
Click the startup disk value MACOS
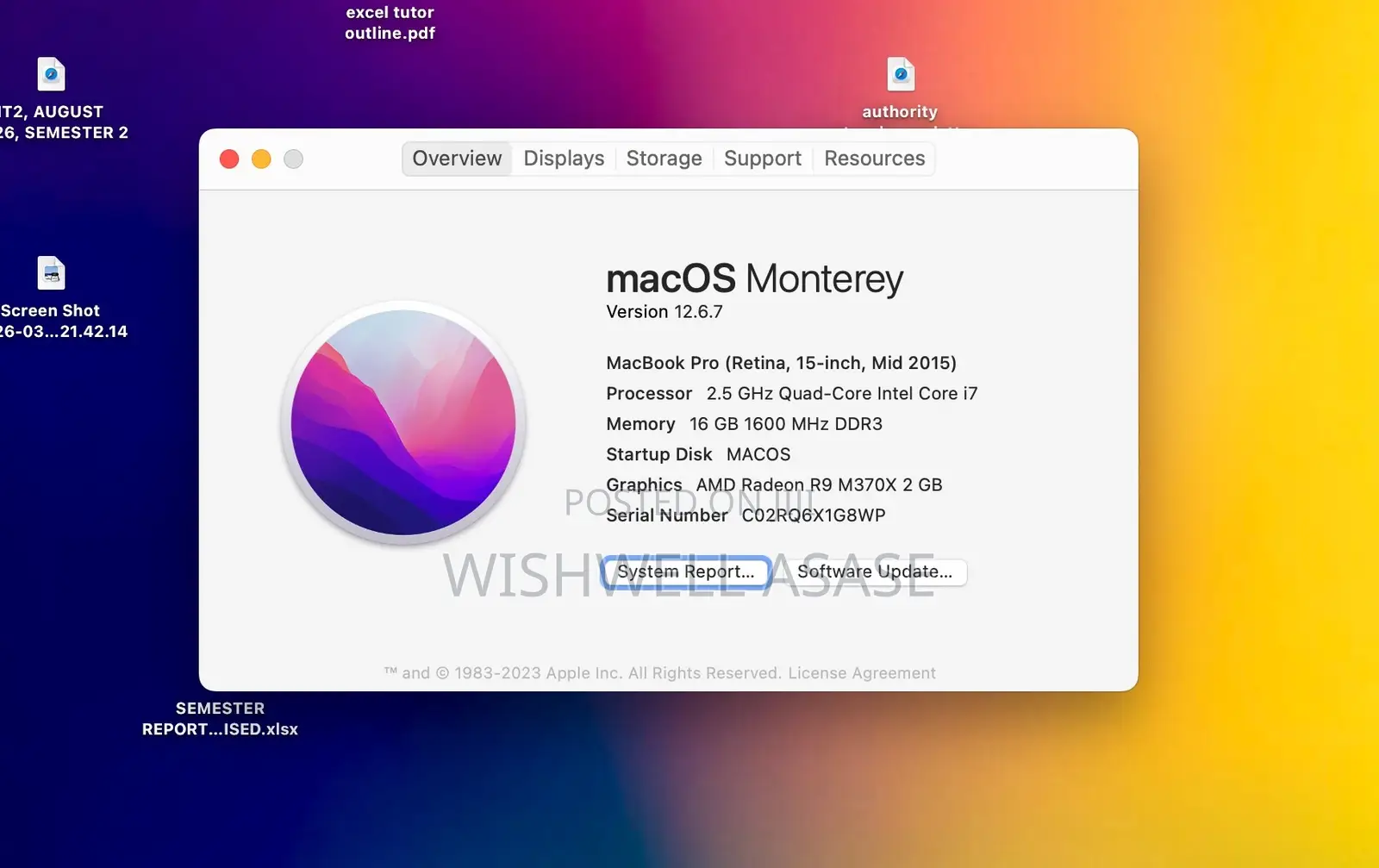[758, 454]
